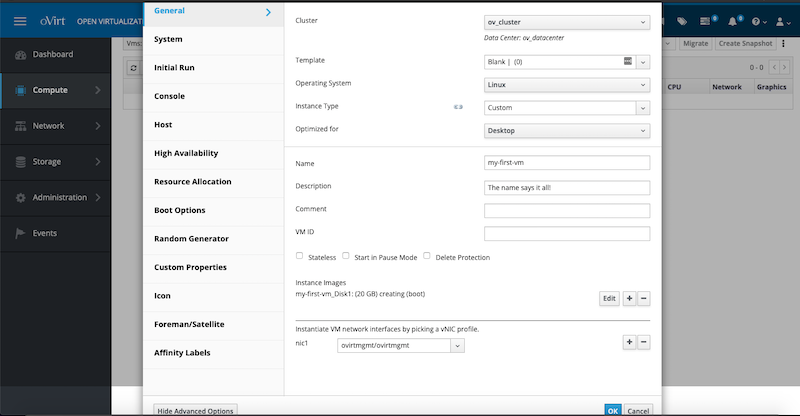The image size is (800, 416).
Task: Expand the Network sidebar submenu
Action: click(97, 126)
